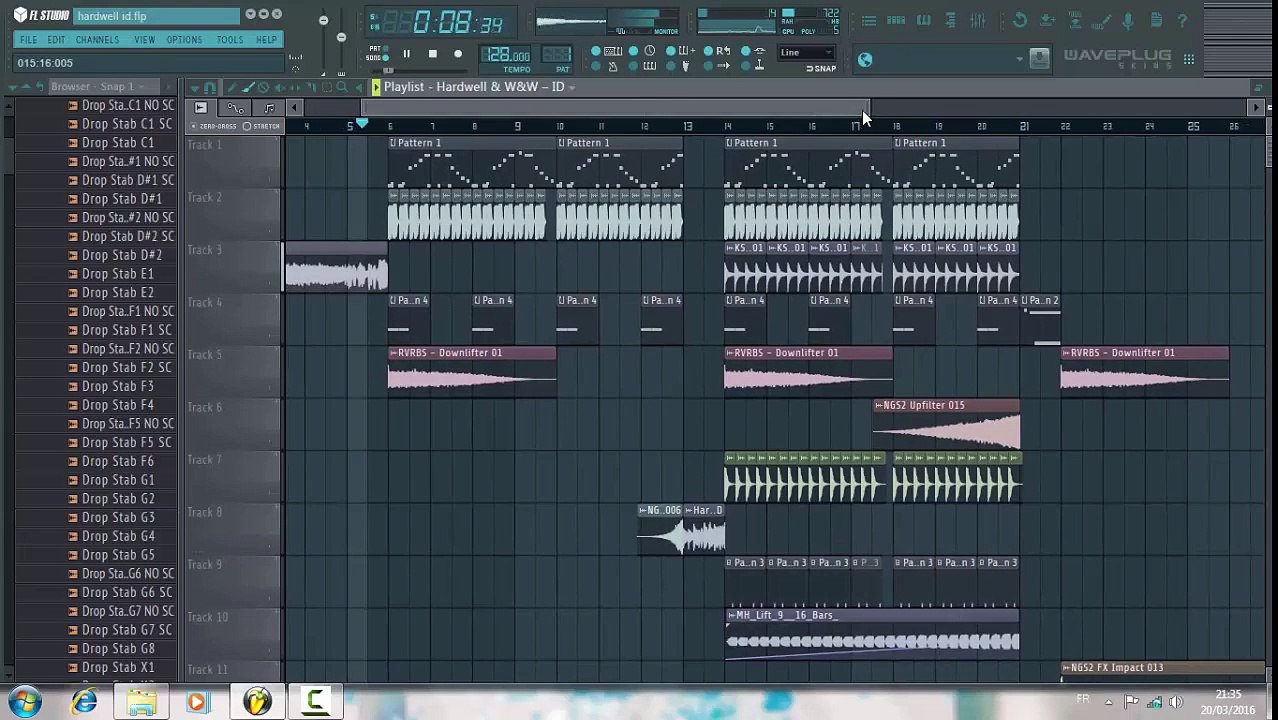
Task: Pause playback with the pause button
Action: pyautogui.click(x=406, y=54)
